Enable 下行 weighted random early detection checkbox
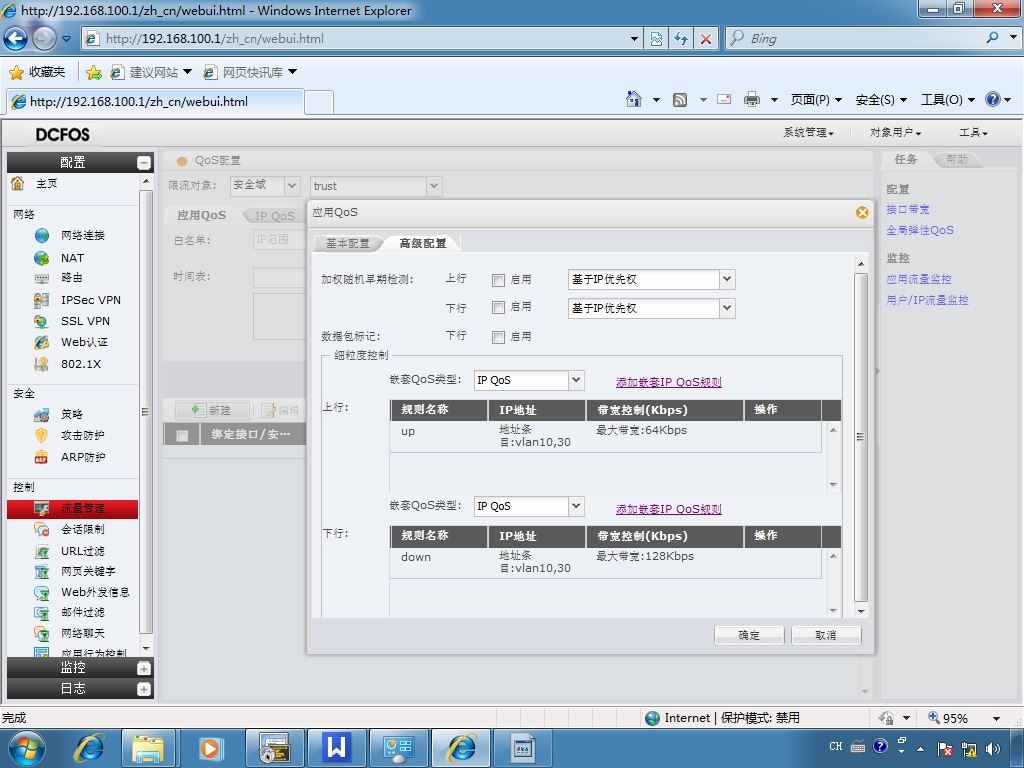This screenshot has width=1024, height=768. click(x=498, y=308)
